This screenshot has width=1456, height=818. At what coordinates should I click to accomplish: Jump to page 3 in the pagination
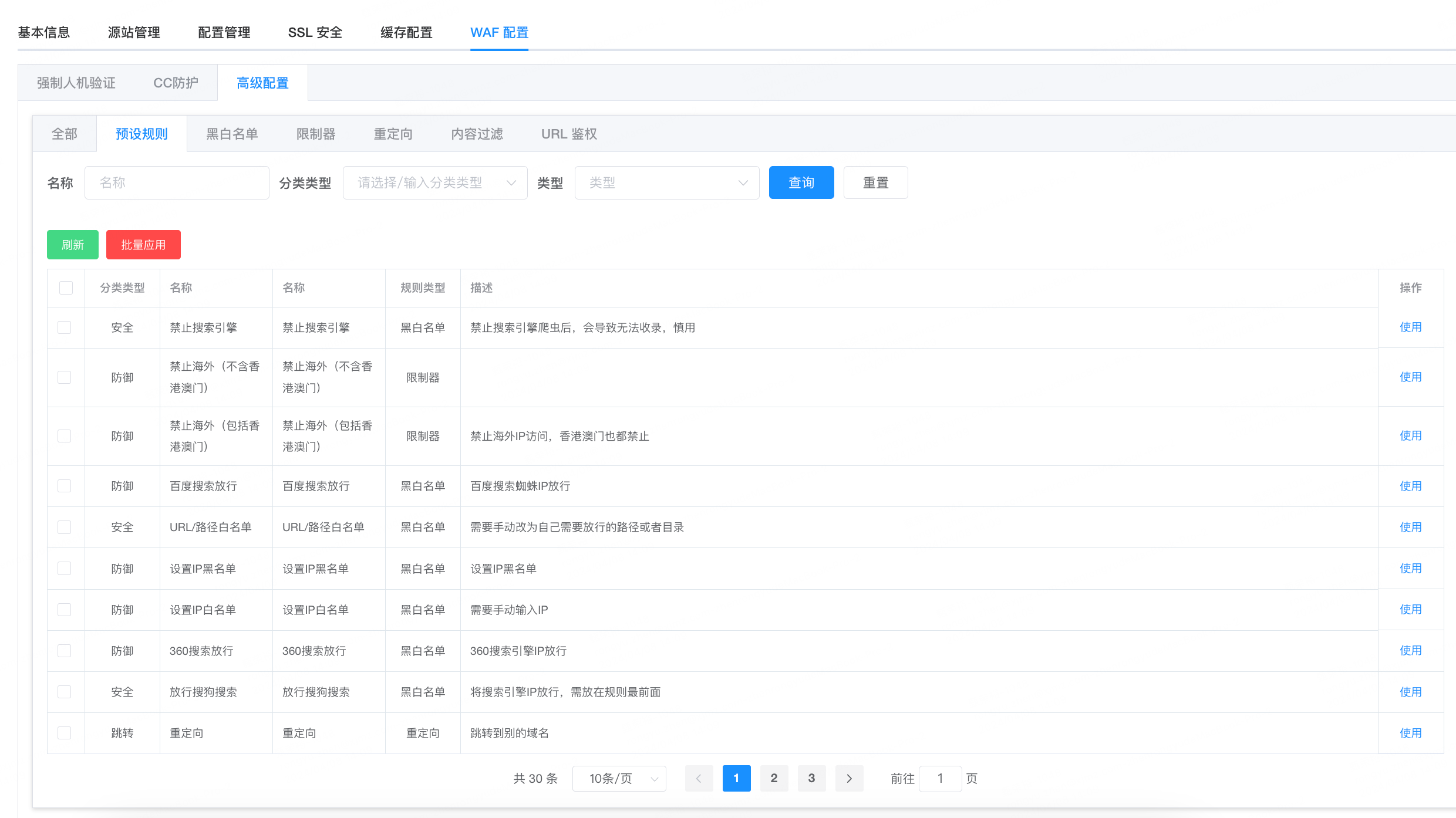pyautogui.click(x=811, y=778)
